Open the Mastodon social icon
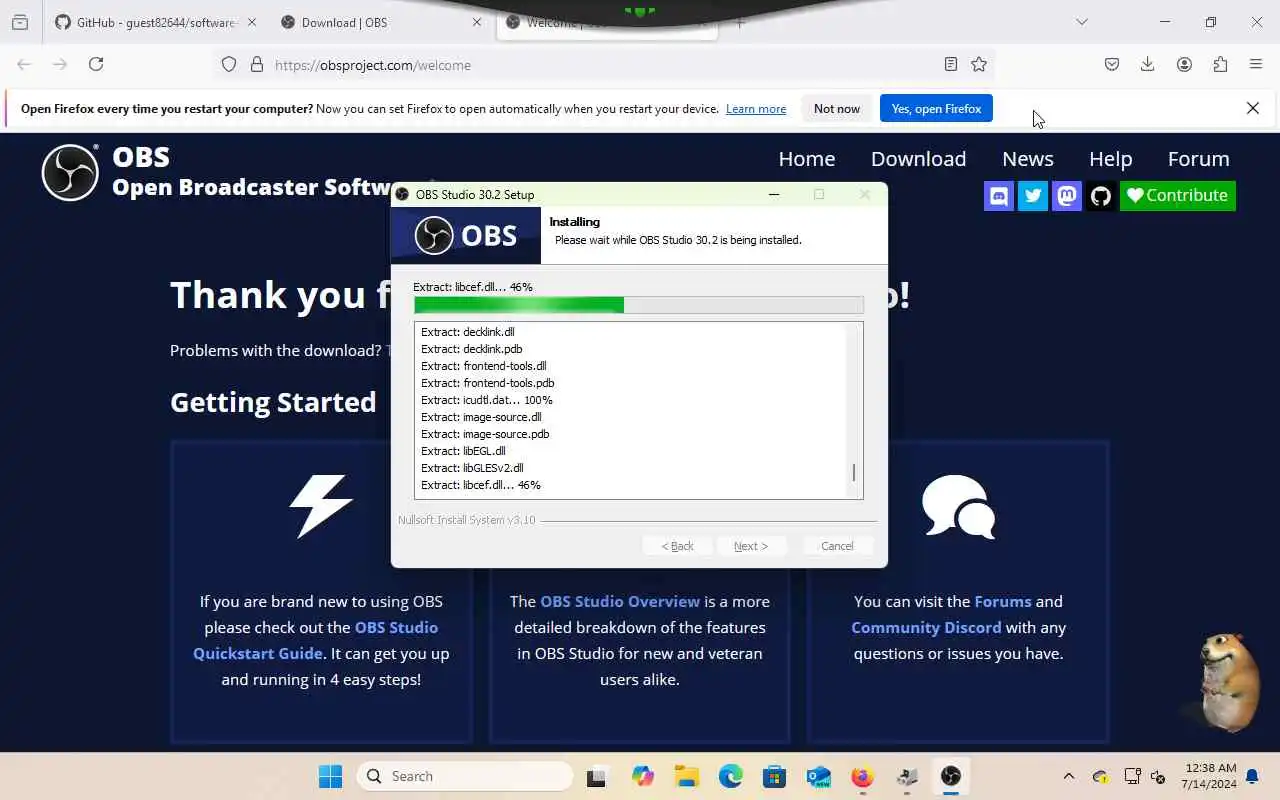The width and height of the screenshot is (1280, 800). tap(1067, 196)
